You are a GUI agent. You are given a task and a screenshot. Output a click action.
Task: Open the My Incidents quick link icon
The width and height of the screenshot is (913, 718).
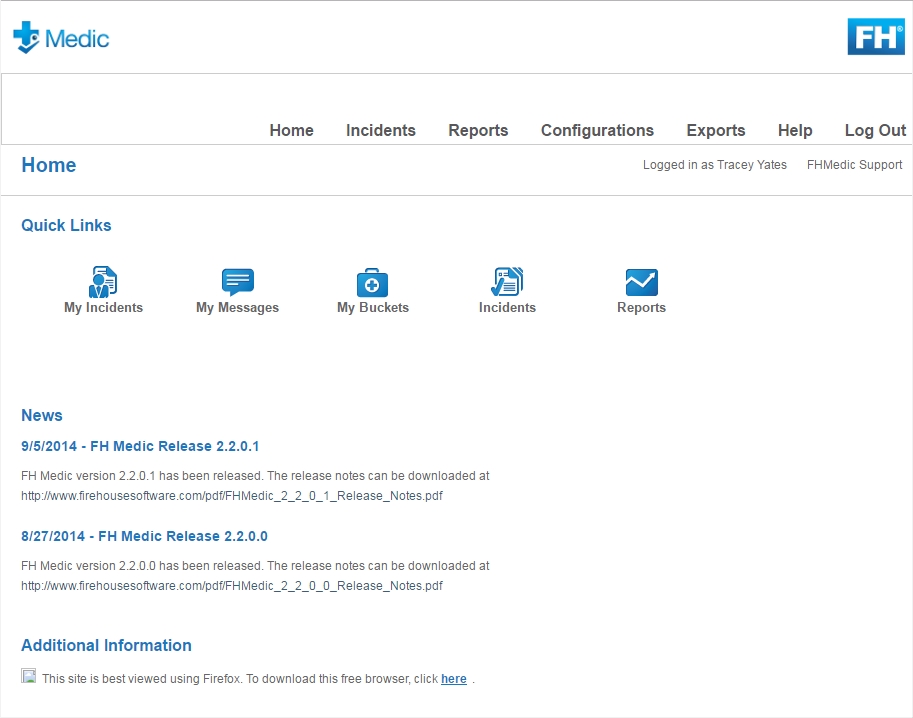(x=103, y=282)
